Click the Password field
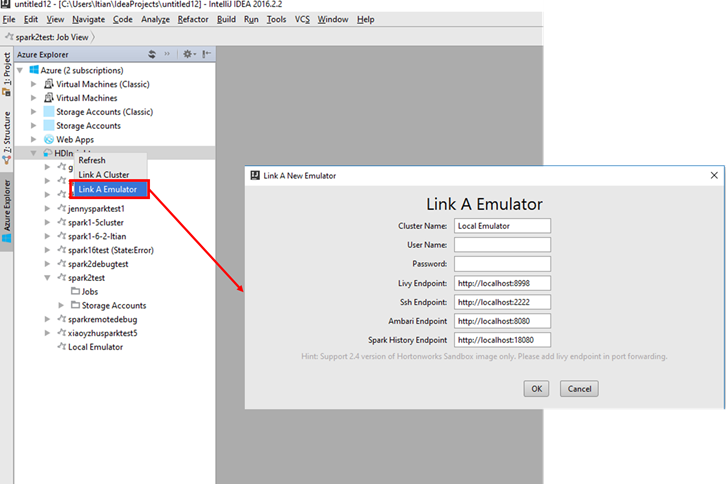The image size is (726, 484). pyautogui.click(x=502, y=264)
